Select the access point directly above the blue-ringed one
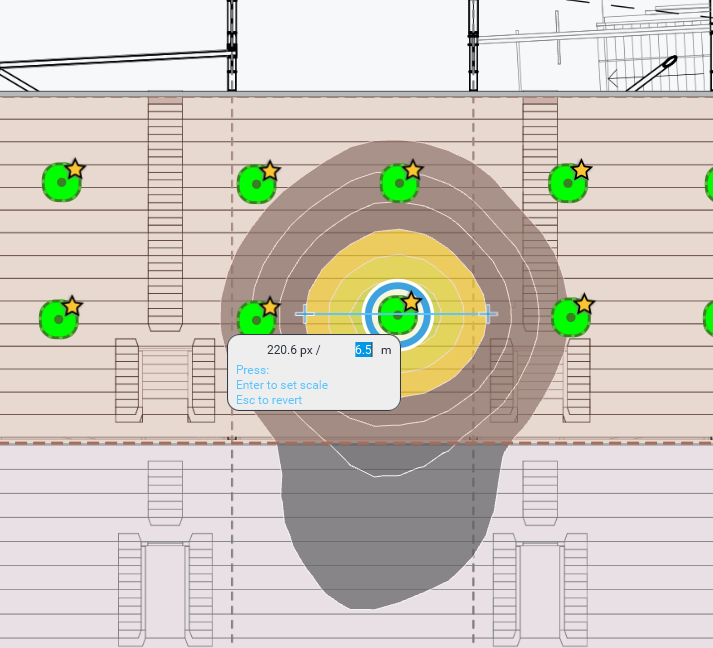Viewport: 713px width, 648px height. (x=399, y=183)
